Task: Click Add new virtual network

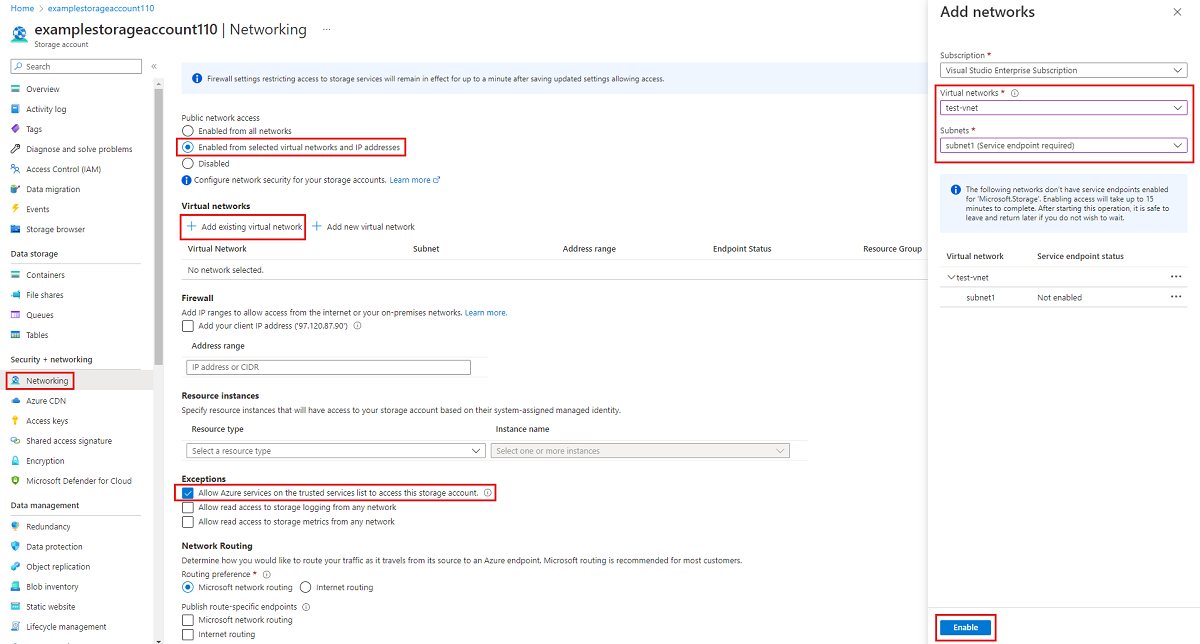Action: tap(363, 227)
